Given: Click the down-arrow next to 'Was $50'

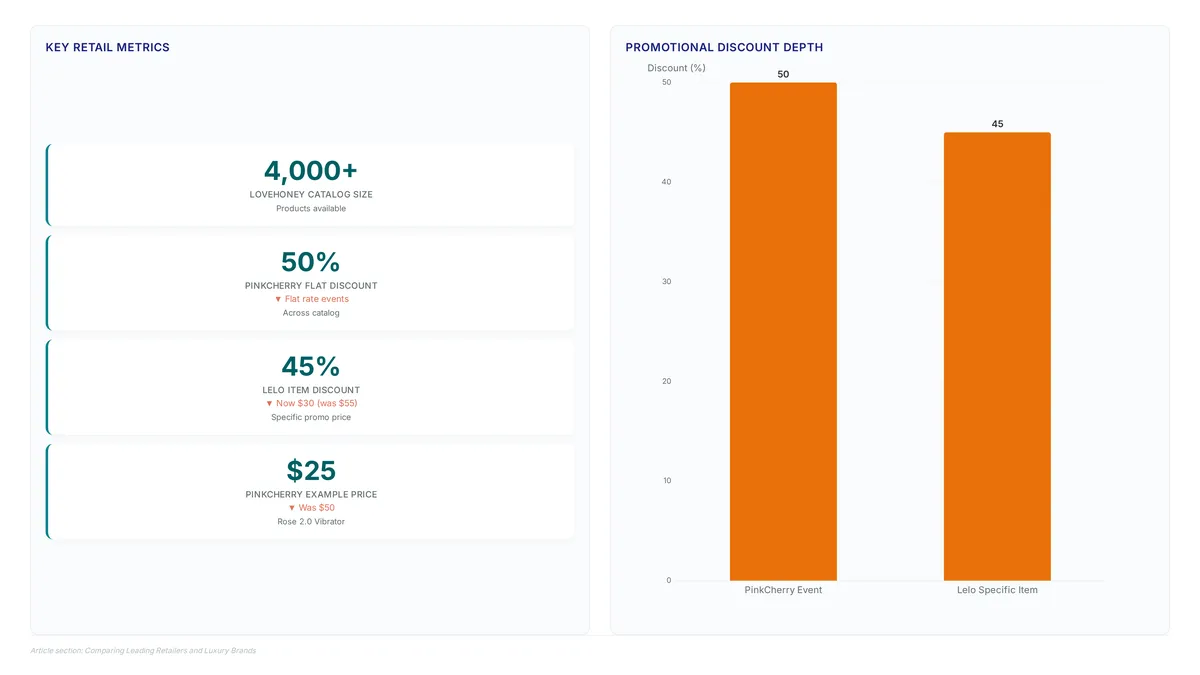Looking at the screenshot, I should [292, 507].
